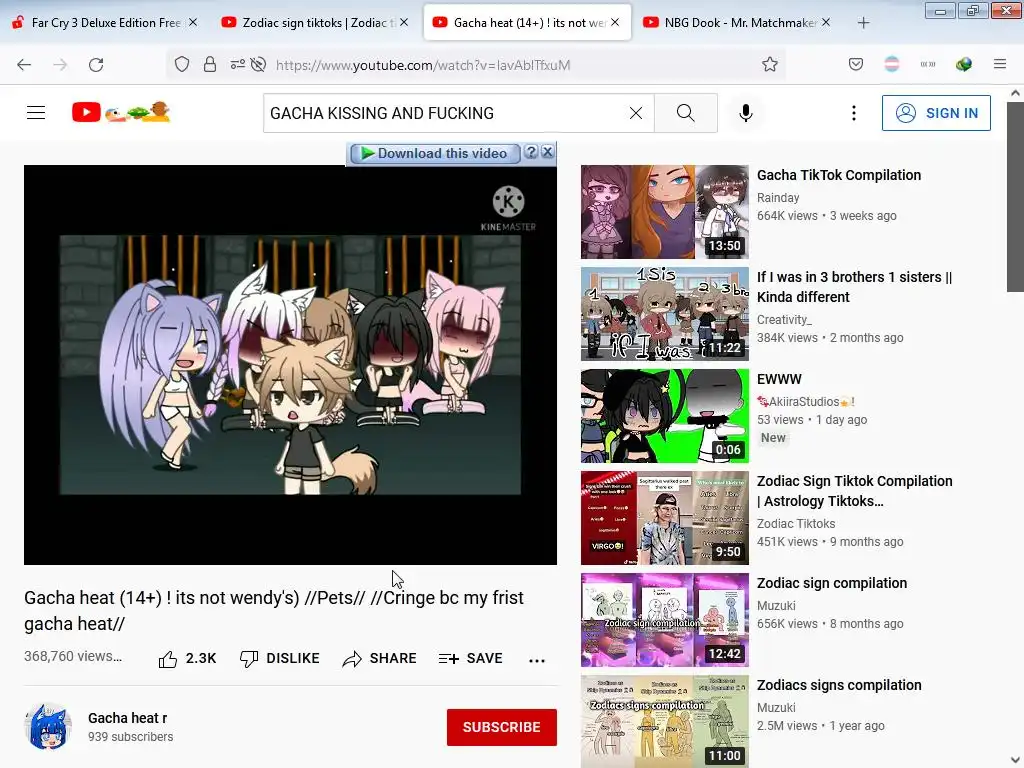Click the main video player area
The image size is (1024, 768).
pyautogui.click(x=291, y=364)
